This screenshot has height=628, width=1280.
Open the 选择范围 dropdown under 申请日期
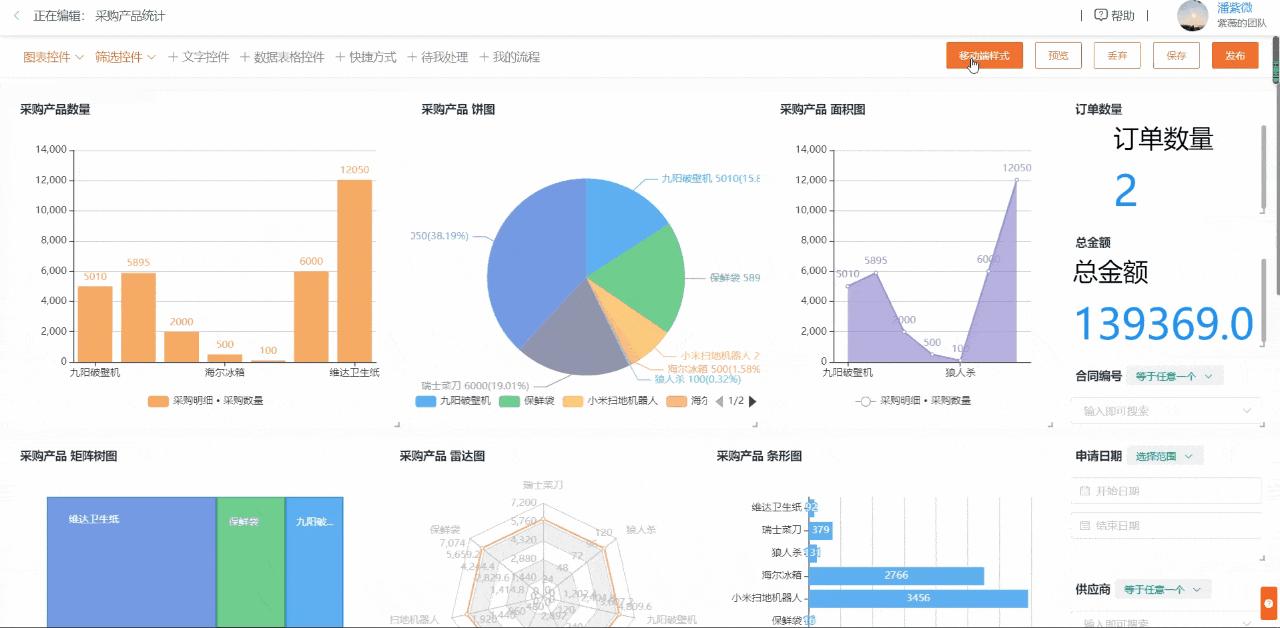(x=1164, y=455)
